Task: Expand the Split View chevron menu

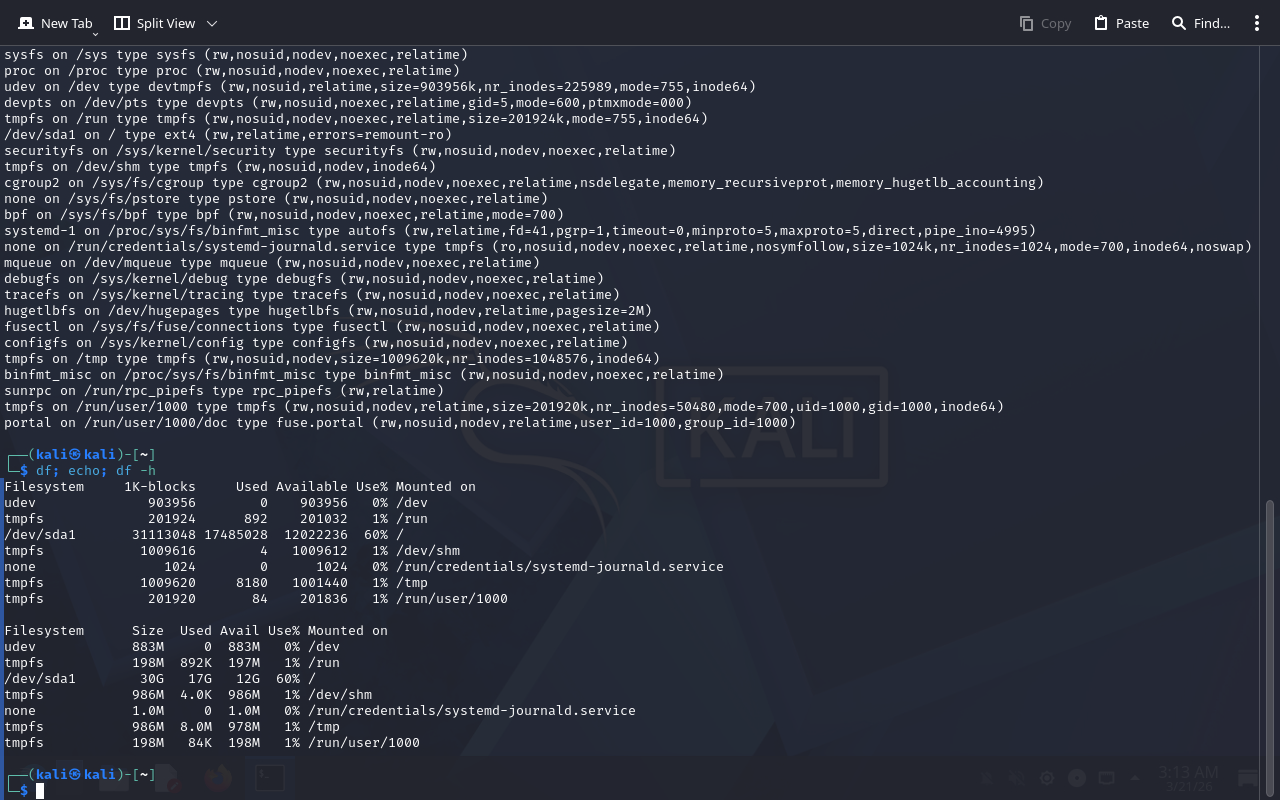Action: coord(211,23)
